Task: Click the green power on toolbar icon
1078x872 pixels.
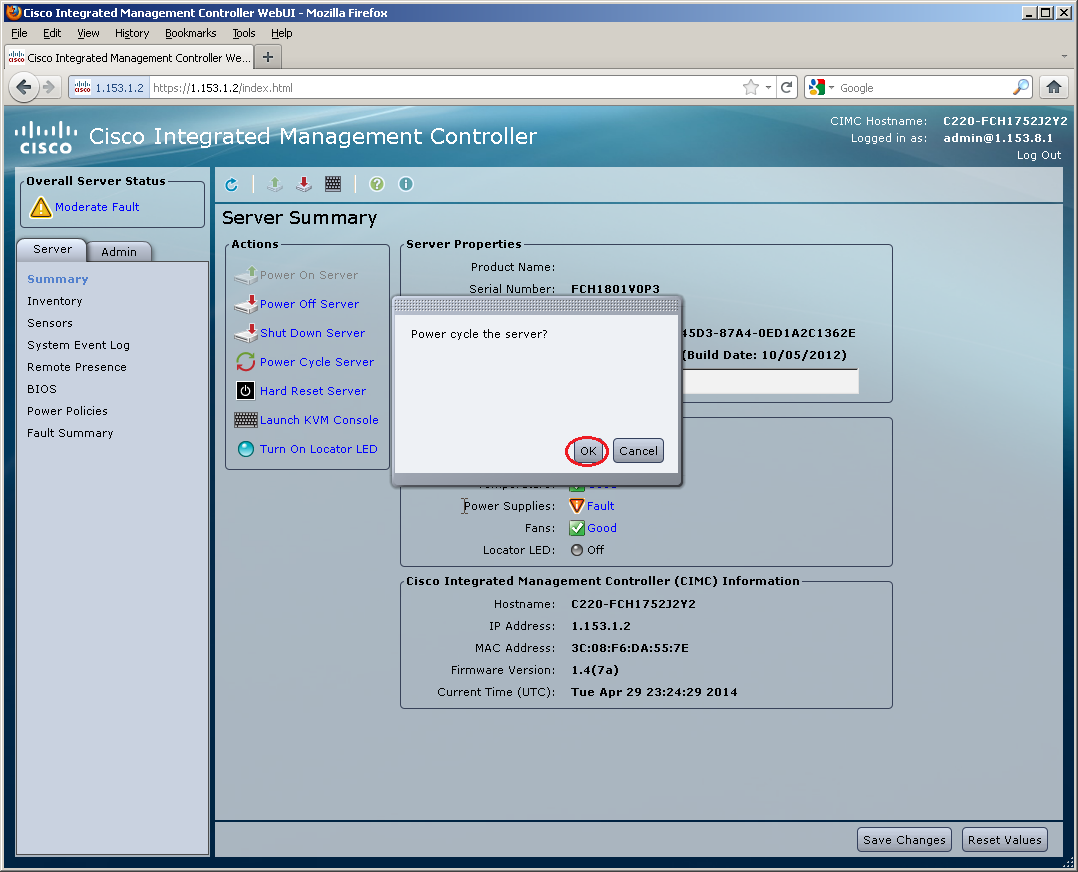Action: pos(275,184)
